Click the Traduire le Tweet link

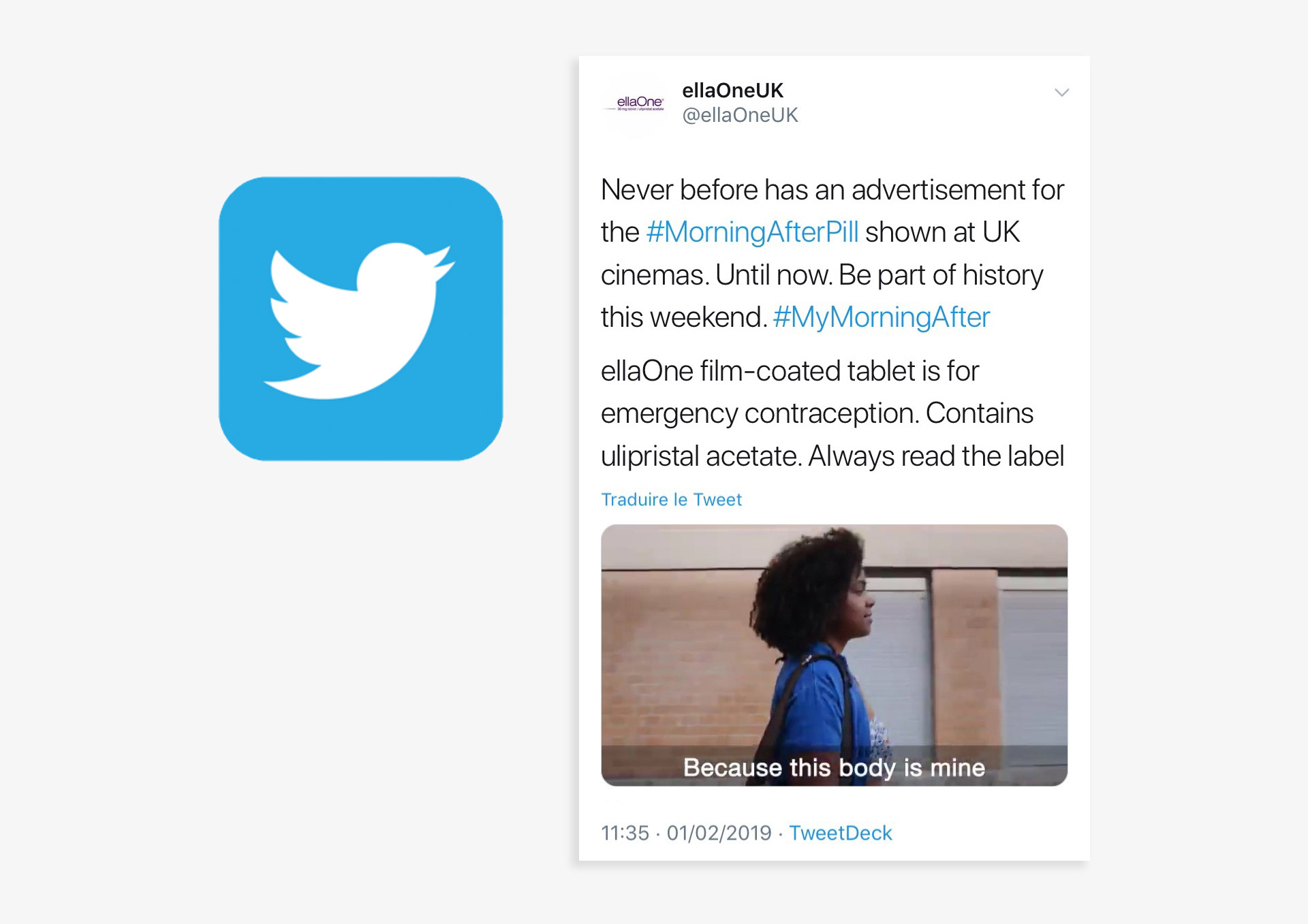pyautogui.click(x=671, y=499)
